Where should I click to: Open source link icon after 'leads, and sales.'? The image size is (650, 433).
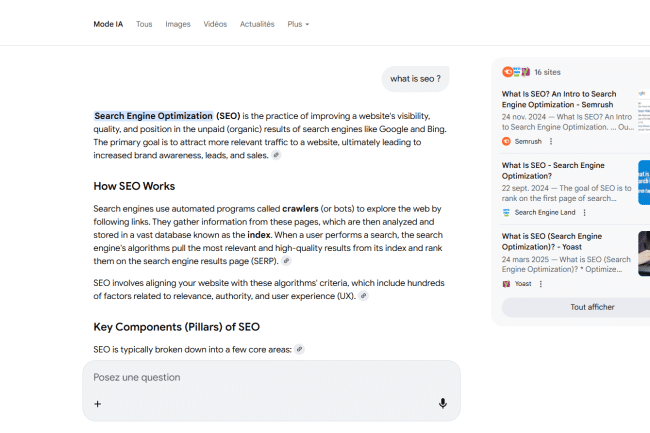click(276, 155)
